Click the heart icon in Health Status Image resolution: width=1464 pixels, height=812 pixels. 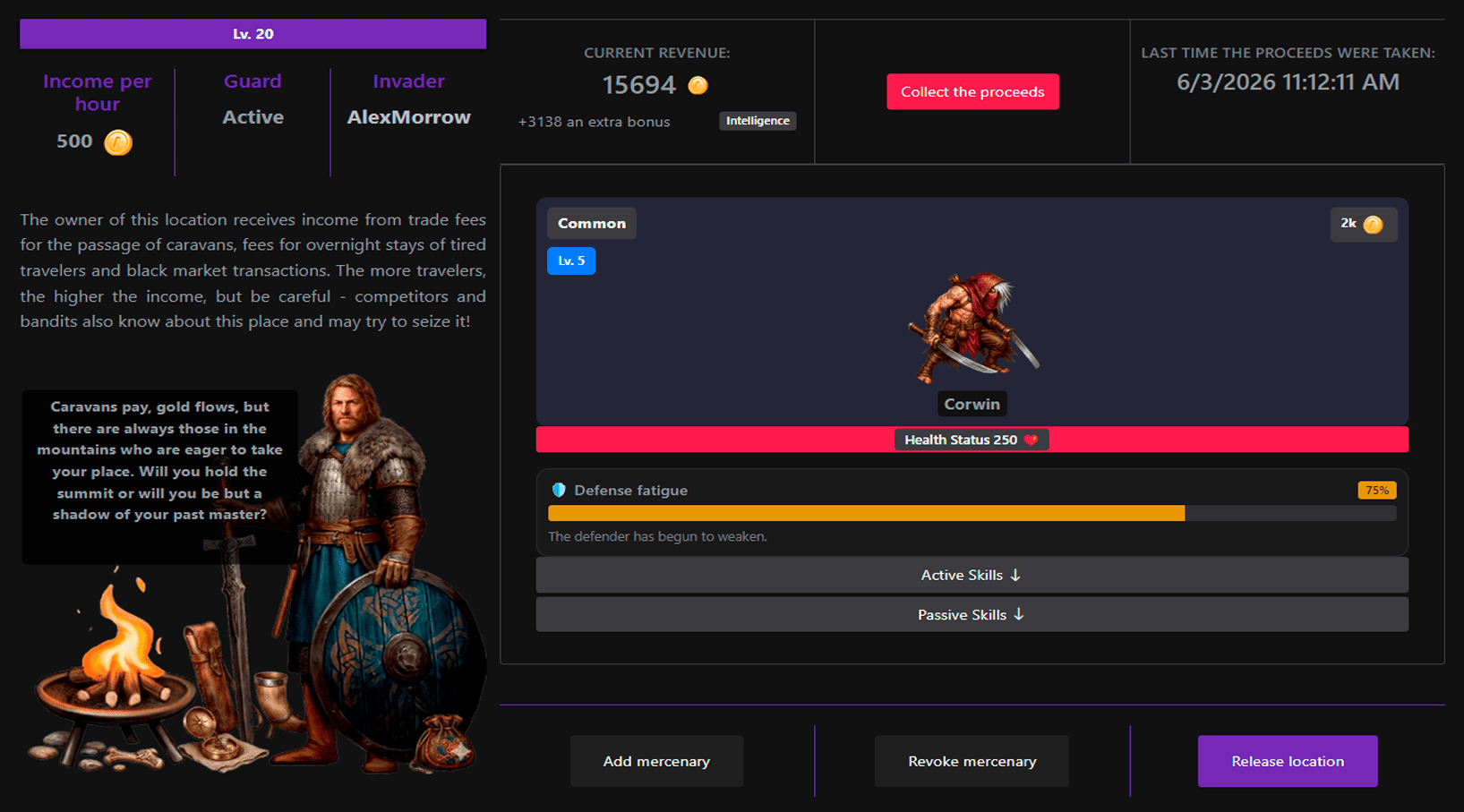[x=1031, y=440]
